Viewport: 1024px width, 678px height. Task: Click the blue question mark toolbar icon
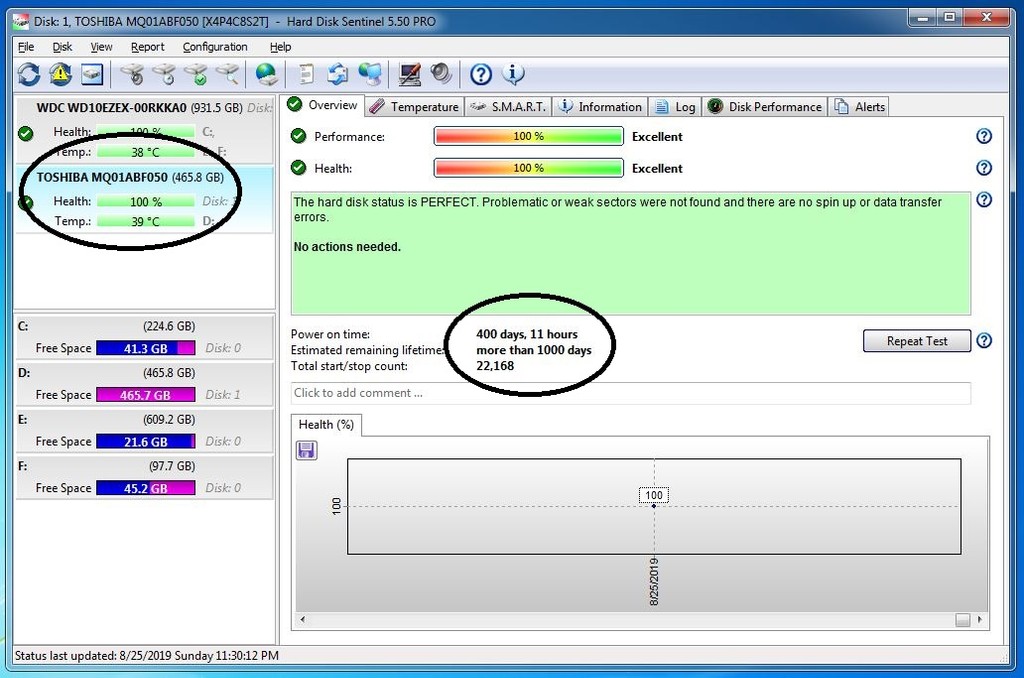pos(481,74)
